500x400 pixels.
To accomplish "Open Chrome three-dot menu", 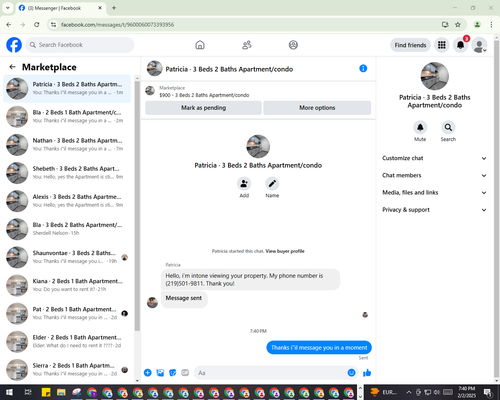I will pyautogui.click(x=491, y=24).
